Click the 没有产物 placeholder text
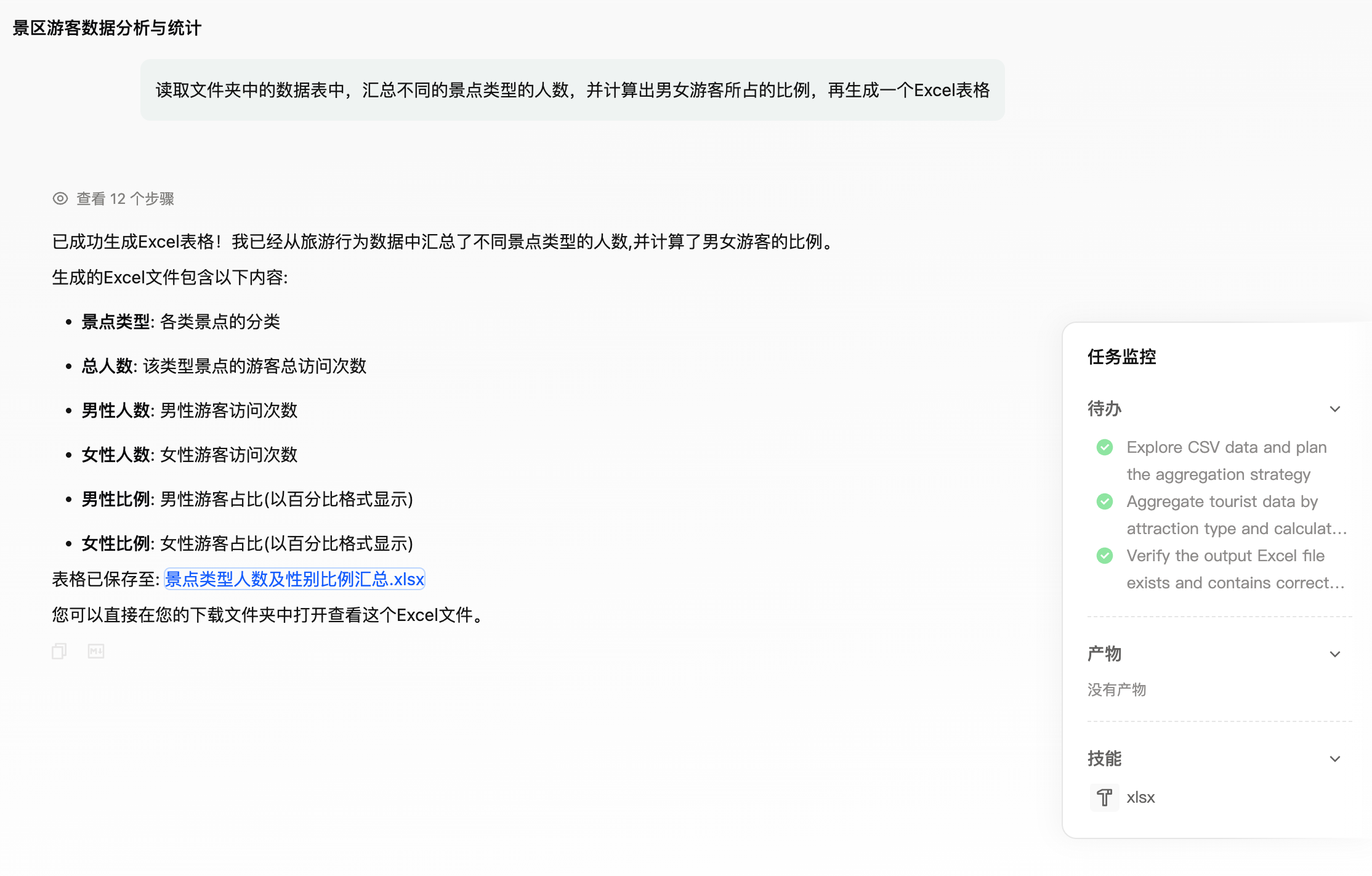 1116,689
